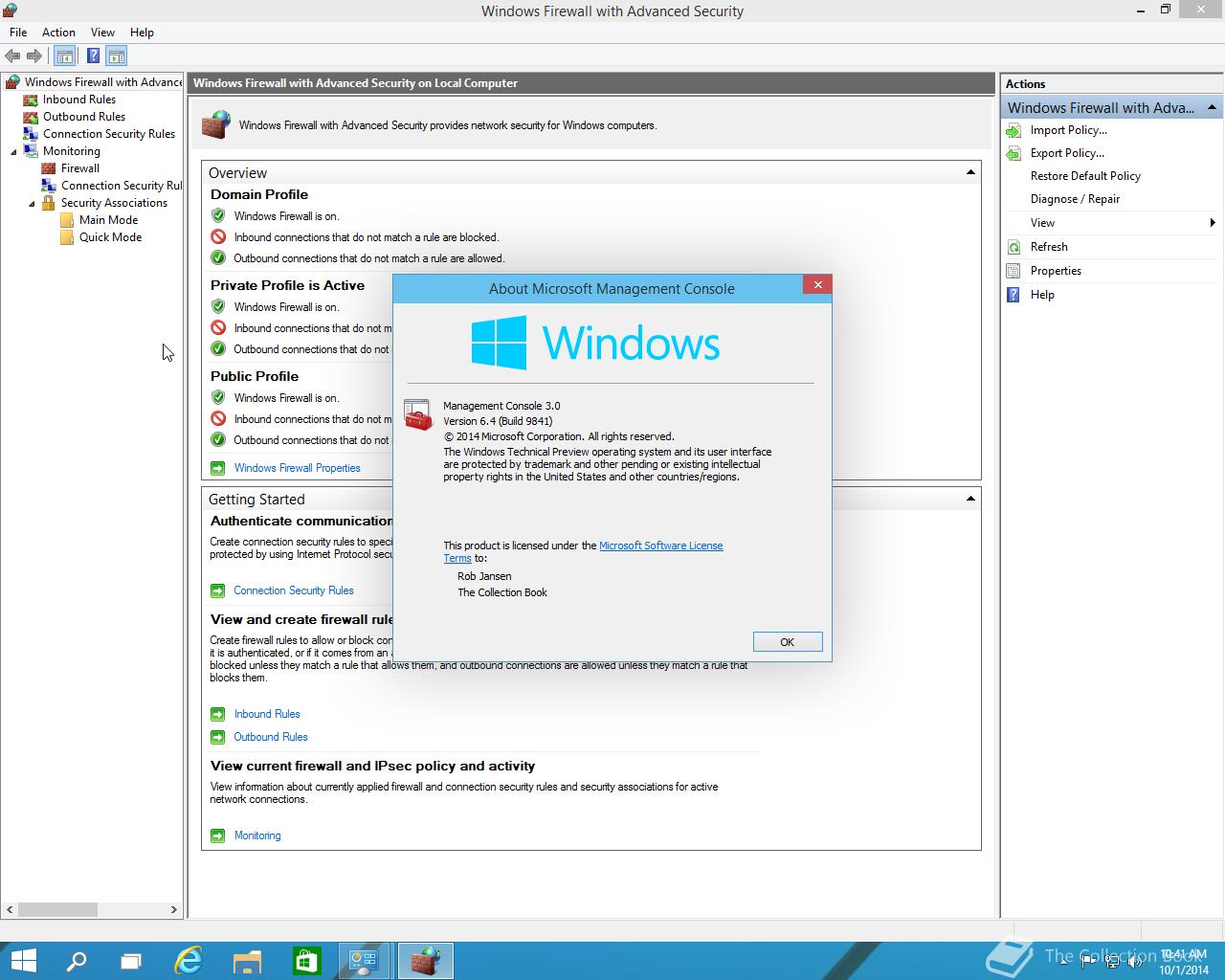The height and width of the screenshot is (980, 1225).
Task: Open the Windows Start button
Action: (23, 961)
